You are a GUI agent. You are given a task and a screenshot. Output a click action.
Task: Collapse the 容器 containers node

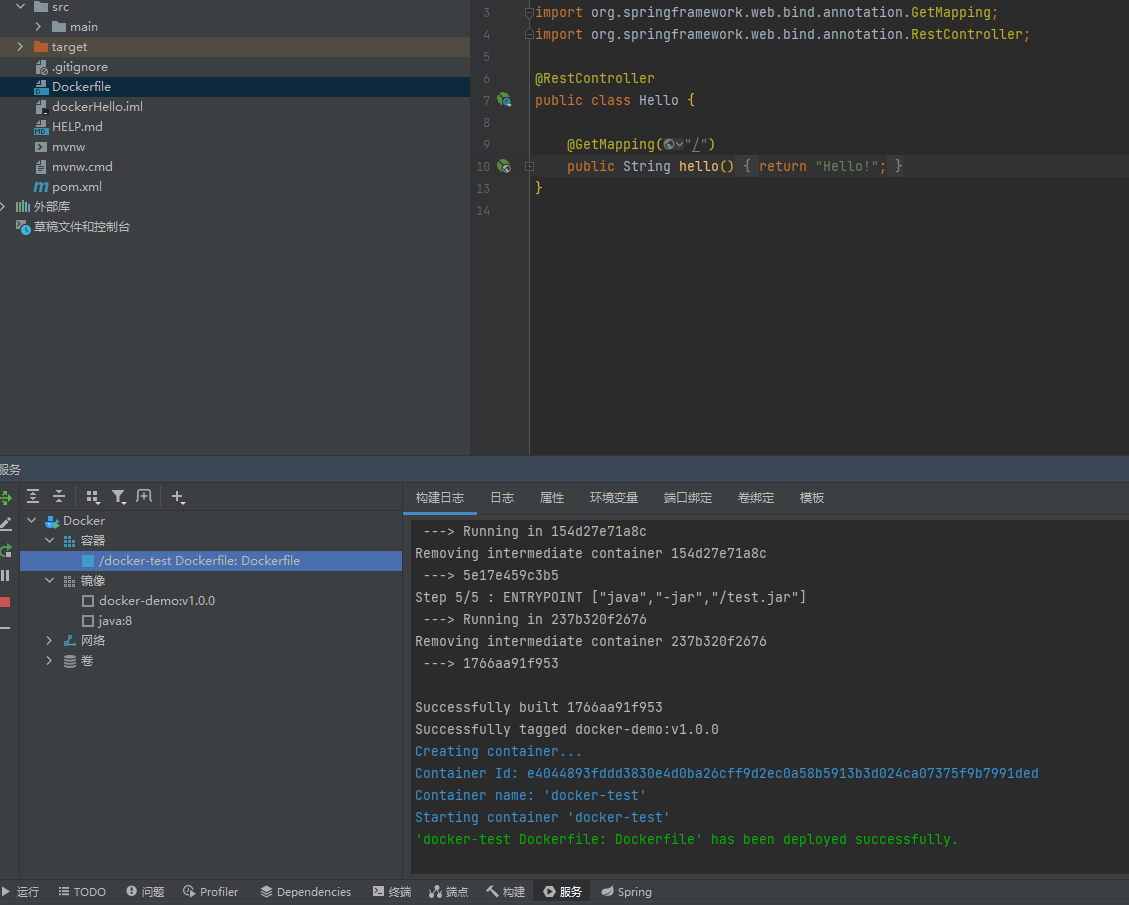pos(50,540)
